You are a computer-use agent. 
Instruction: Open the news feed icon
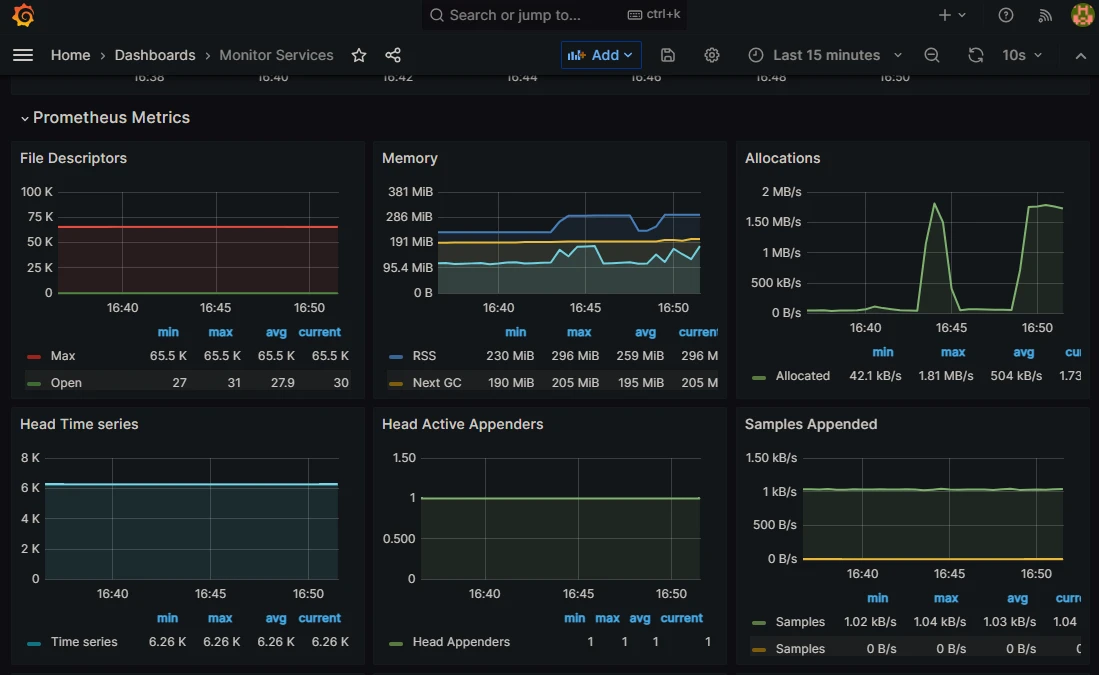click(x=1045, y=15)
